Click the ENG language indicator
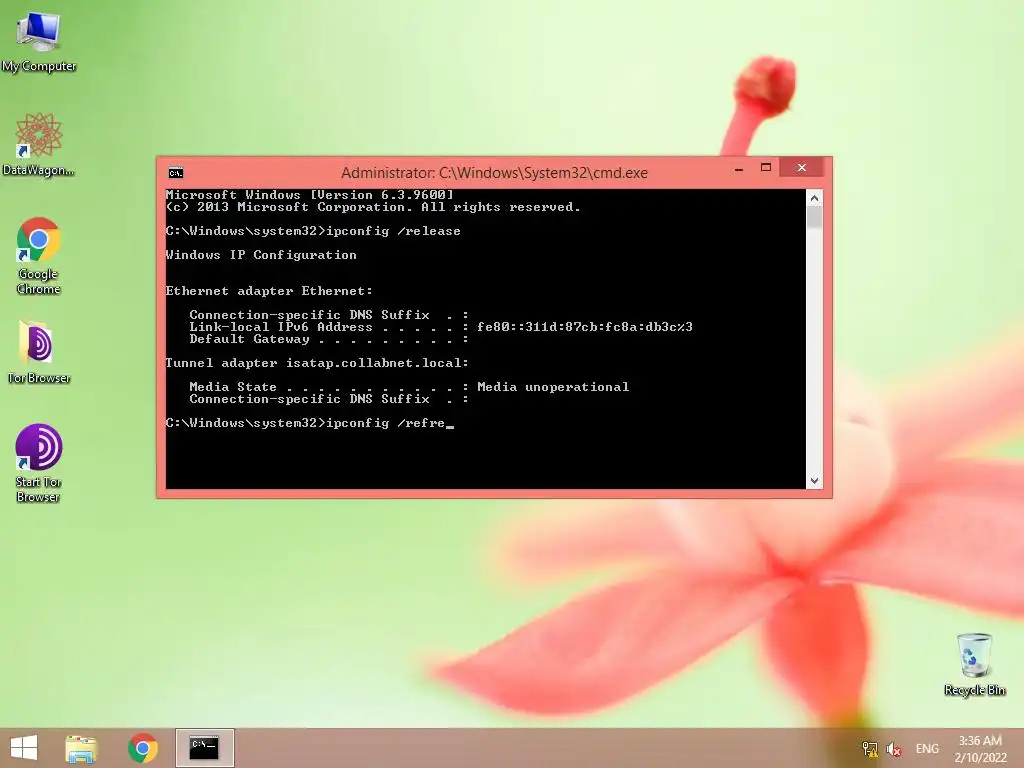The height and width of the screenshot is (768, 1024). tap(927, 748)
